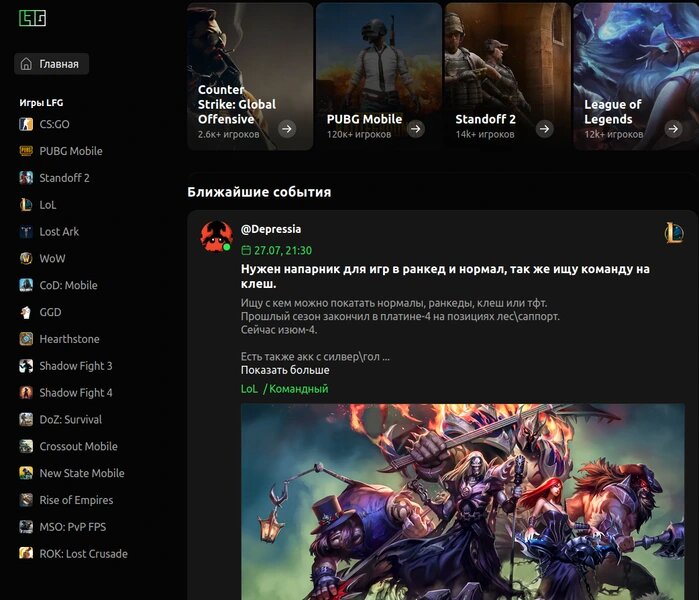Open PUBG Mobile game card
699x600 pixels.
click(x=378, y=76)
